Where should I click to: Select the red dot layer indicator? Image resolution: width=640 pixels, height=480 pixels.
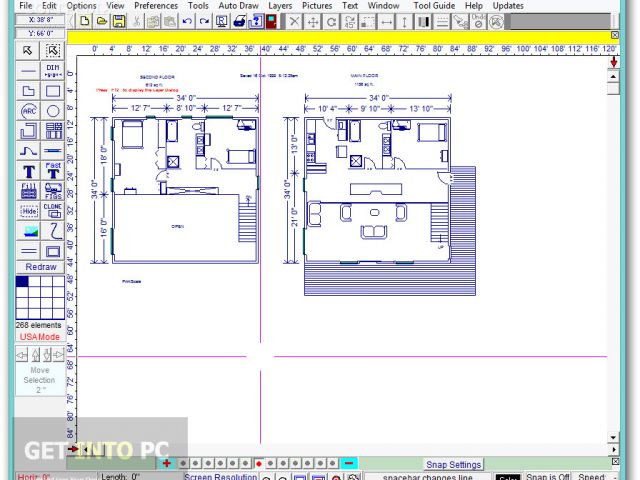259,463
